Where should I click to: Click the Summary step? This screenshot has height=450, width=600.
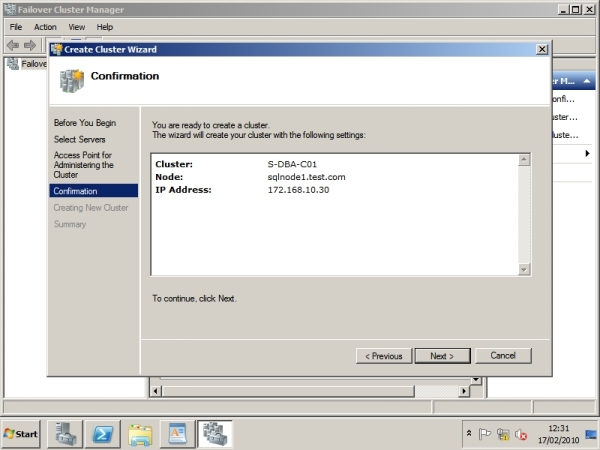point(70,224)
